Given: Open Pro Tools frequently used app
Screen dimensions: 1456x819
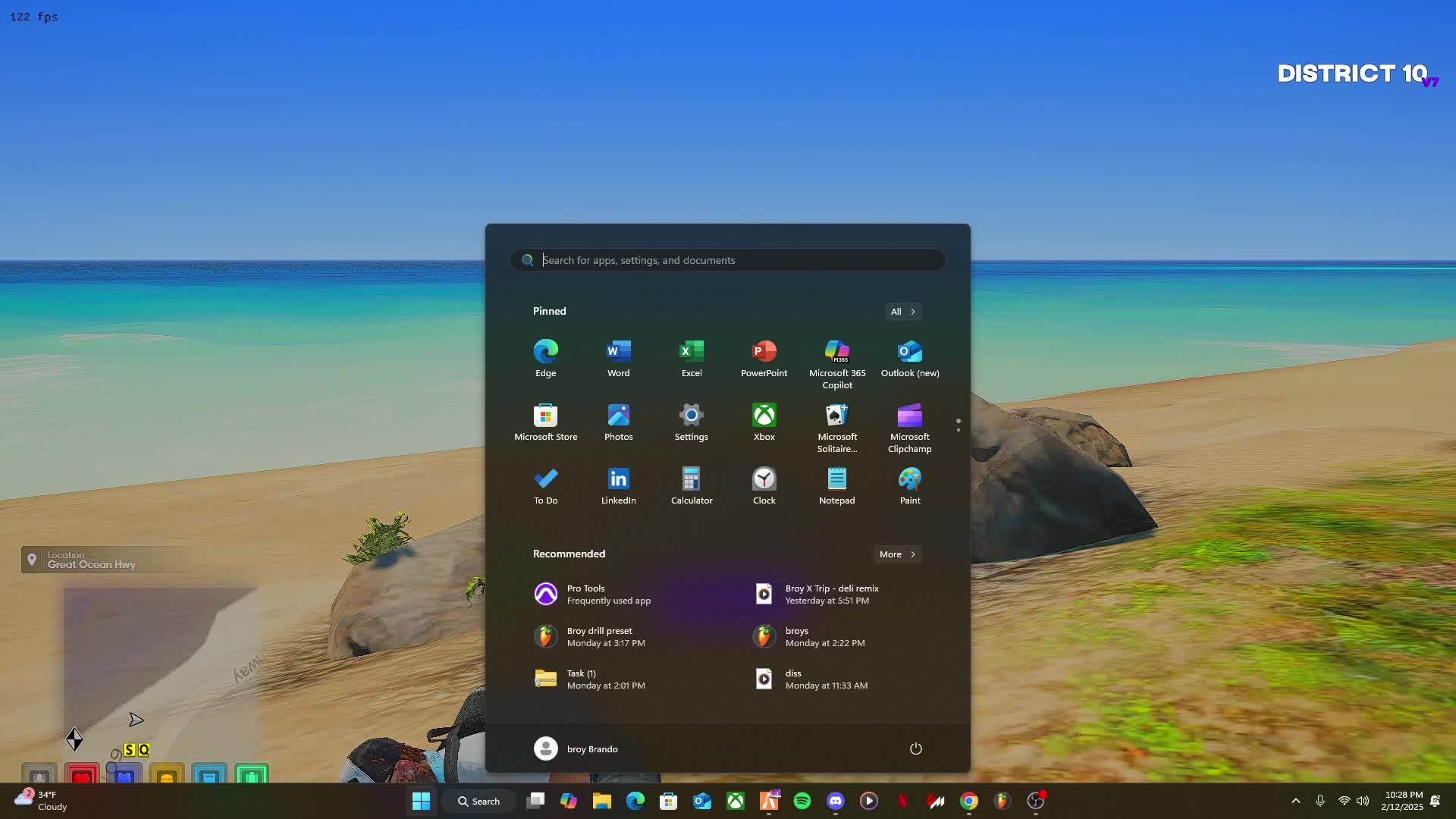Looking at the screenshot, I should [x=618, y=595].
